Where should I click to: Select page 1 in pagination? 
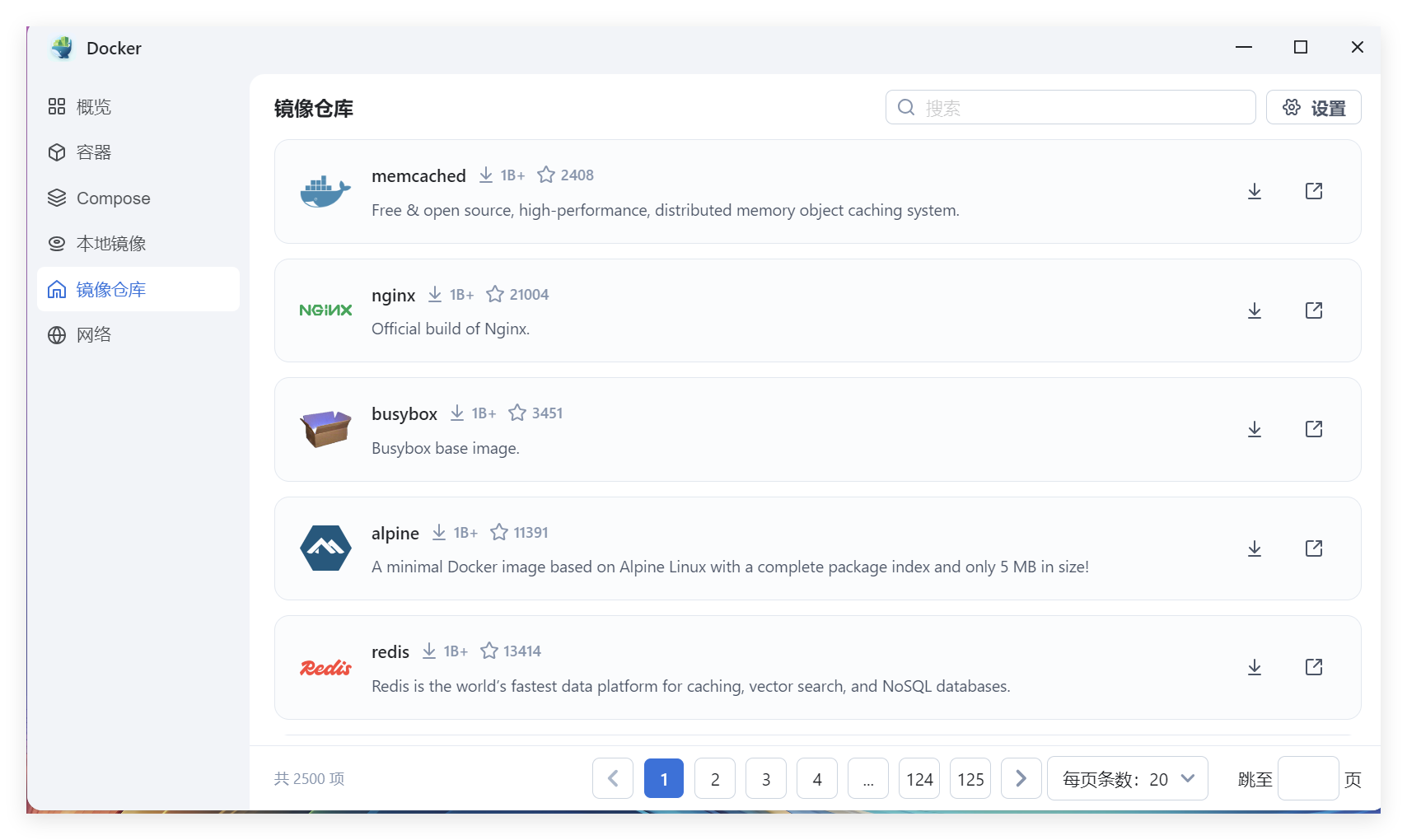664,778
